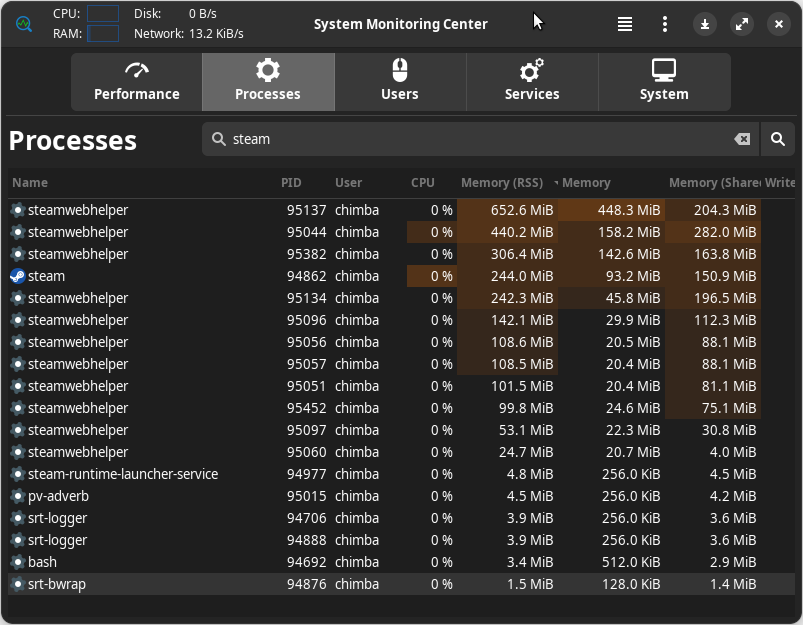
Task: Open the hamburger list menu icon
Action: (x=624, y=24)
